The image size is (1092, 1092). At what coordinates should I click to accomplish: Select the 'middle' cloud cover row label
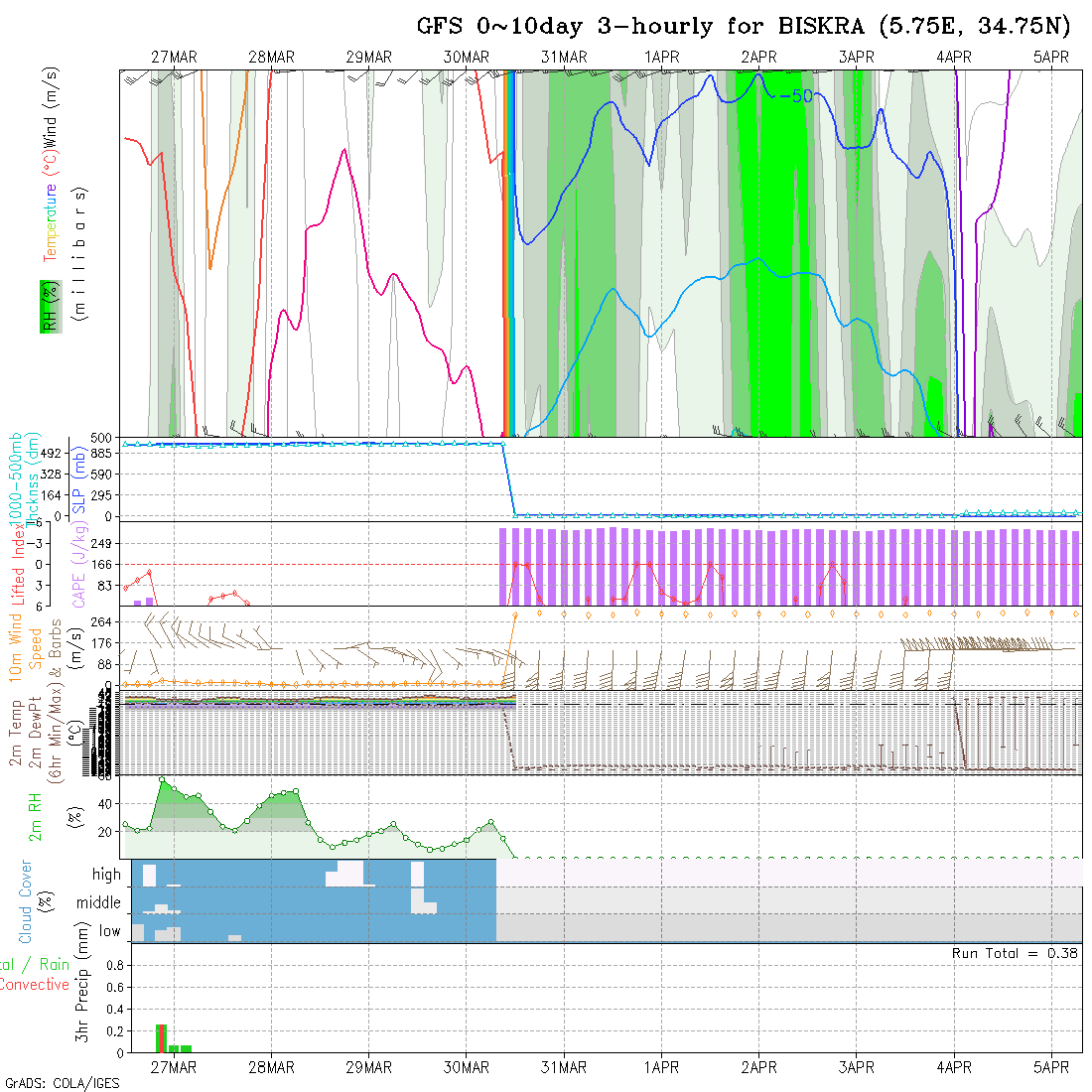tap(98, 903)
